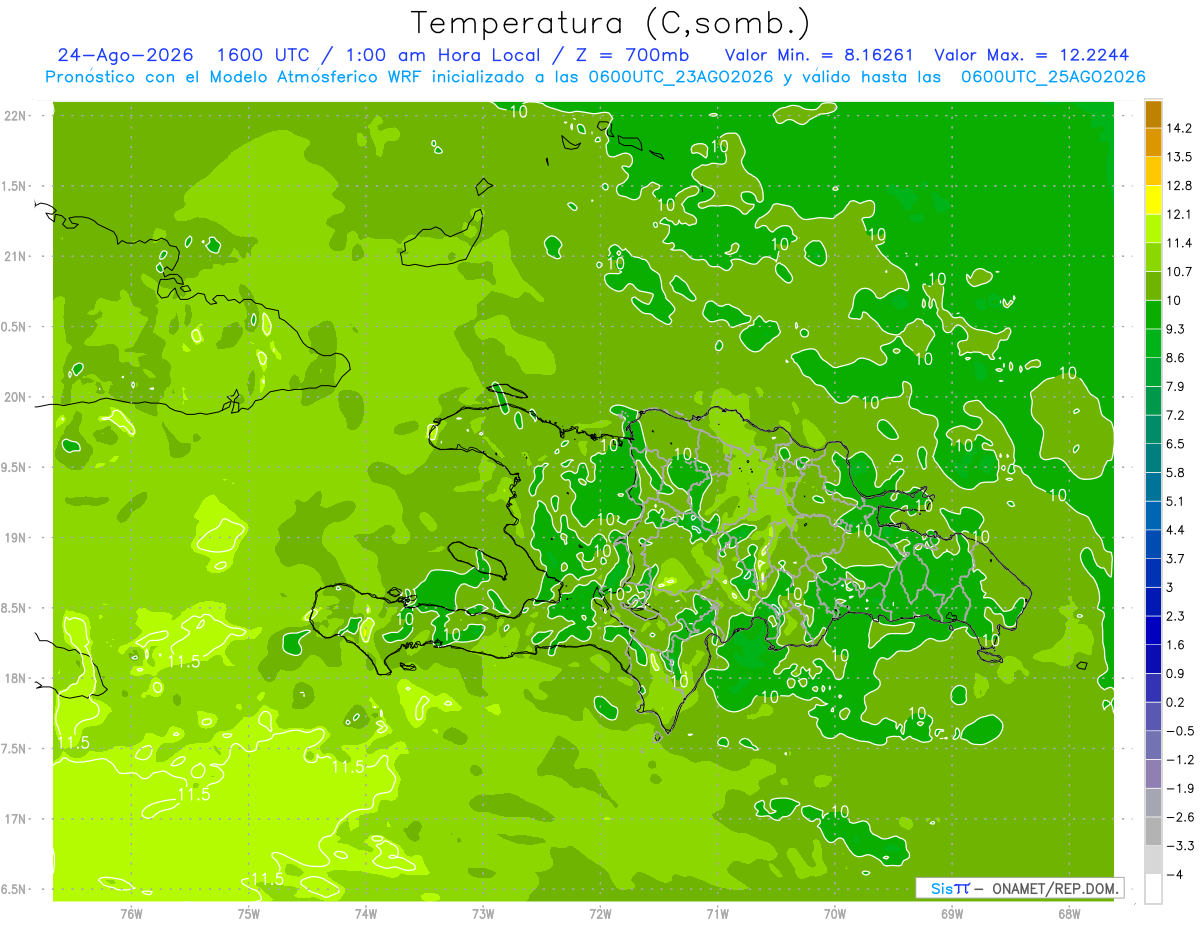The height and width of the screenshot is (927, 1200).
Task: Click the '5.1' color bar label
Action: pos(1176,501)
